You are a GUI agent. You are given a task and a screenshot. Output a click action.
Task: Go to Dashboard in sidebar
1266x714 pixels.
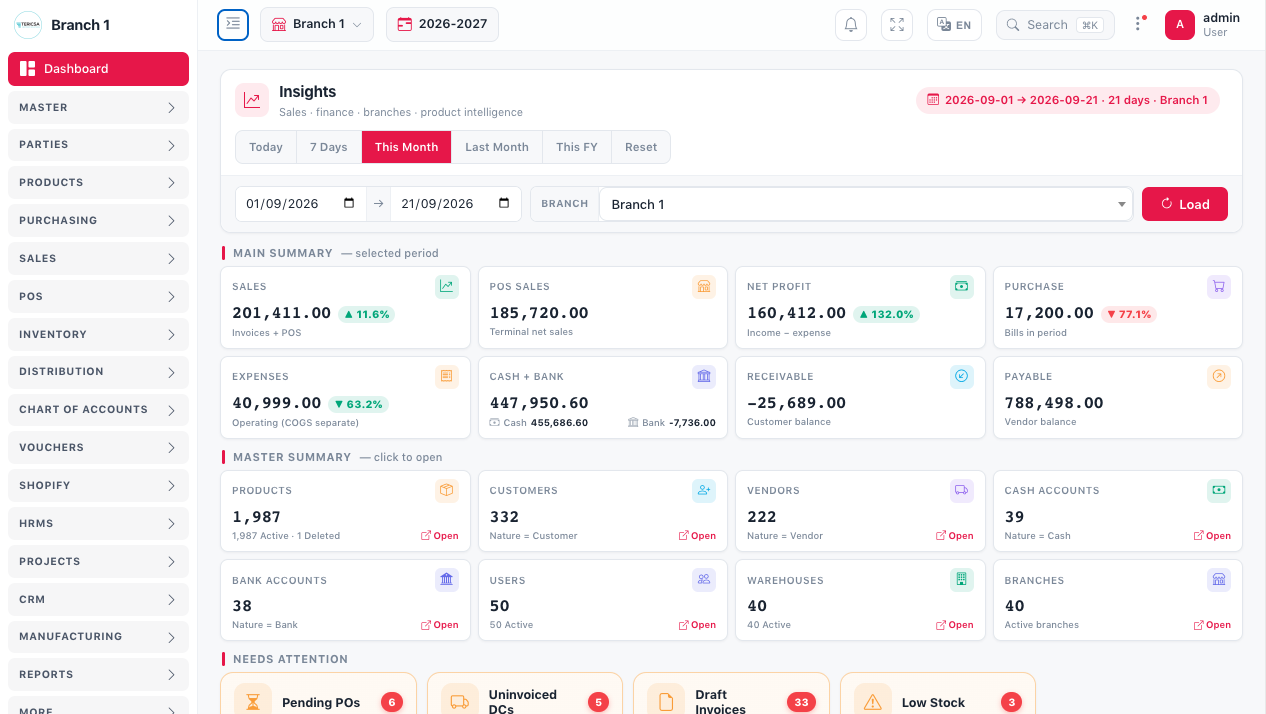pos(98,69)
